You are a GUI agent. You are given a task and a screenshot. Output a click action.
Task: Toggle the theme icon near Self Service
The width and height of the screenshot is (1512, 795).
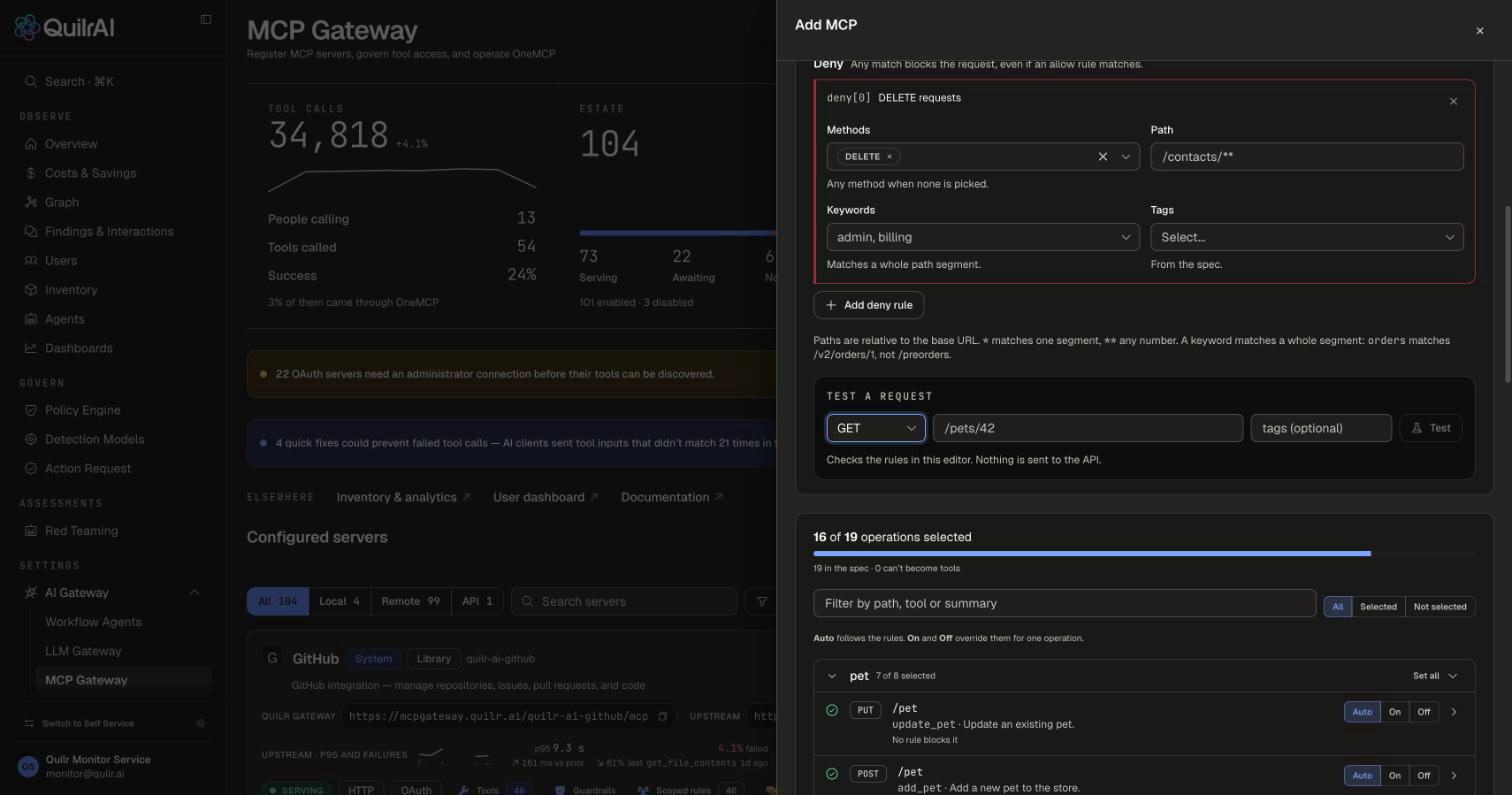click(201, 723)
